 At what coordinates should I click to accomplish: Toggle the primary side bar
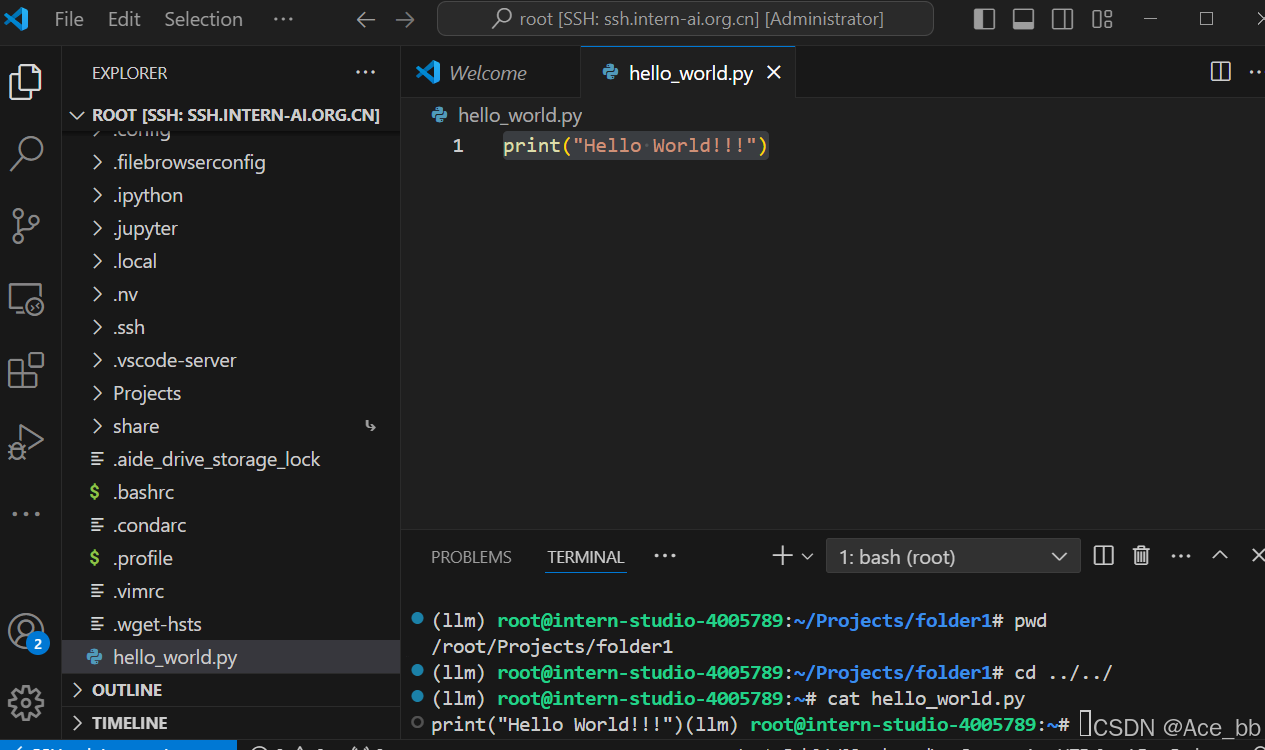pyautogui.click(x=984, y=19)
